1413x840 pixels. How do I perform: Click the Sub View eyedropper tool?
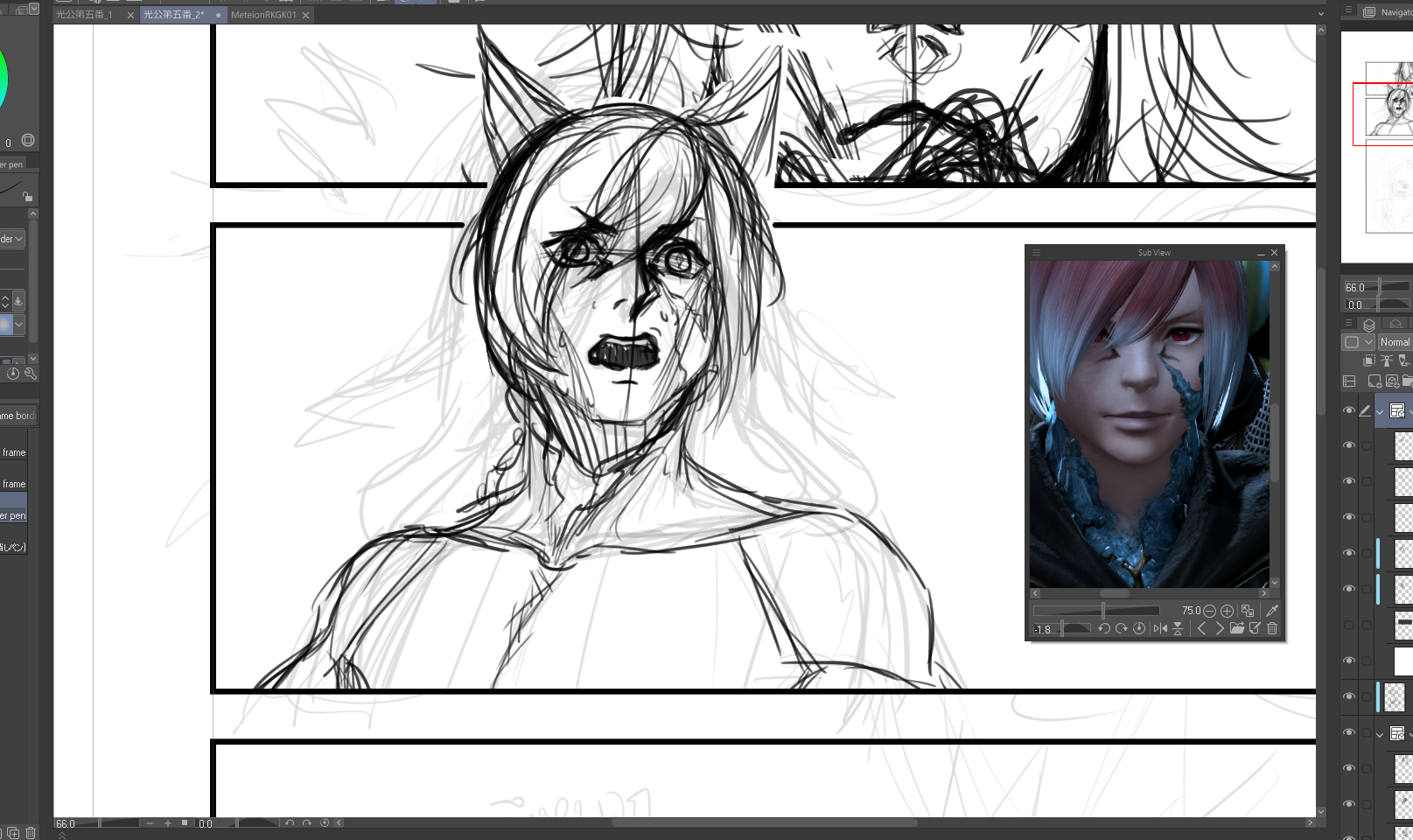(1272, 611)
